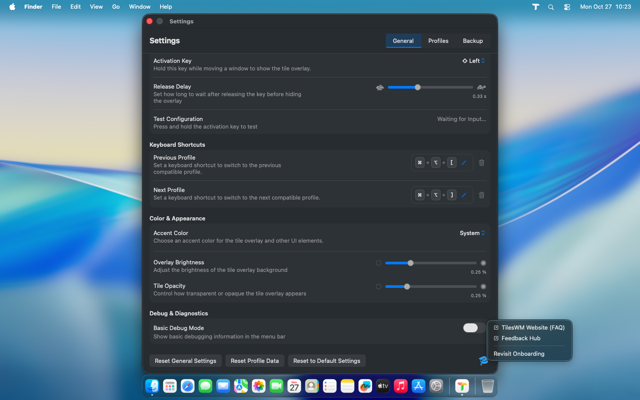Click the menu bar date and time
The image size is (640, 400).
pyautogui.click(x=605, y=7)
